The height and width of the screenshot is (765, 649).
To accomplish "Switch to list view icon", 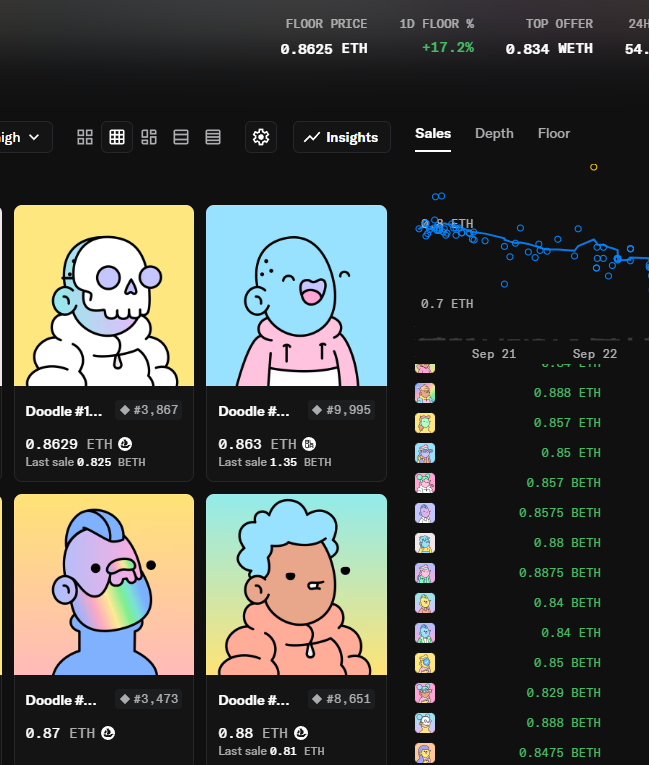I will tap(181, 137).
